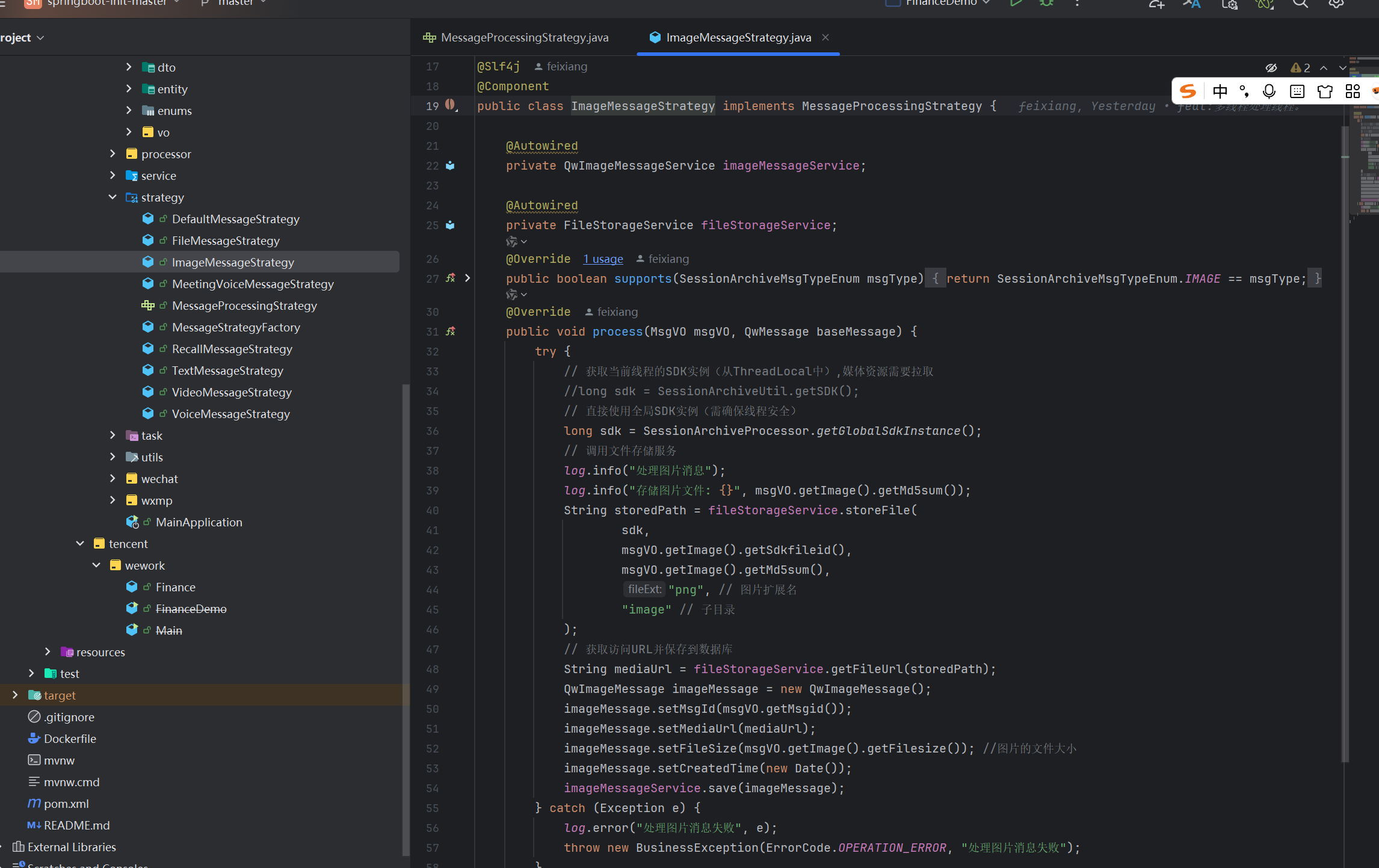This screenshot has width=1379, height=868.
Task: Expand the processor folder
Action: 113,153
